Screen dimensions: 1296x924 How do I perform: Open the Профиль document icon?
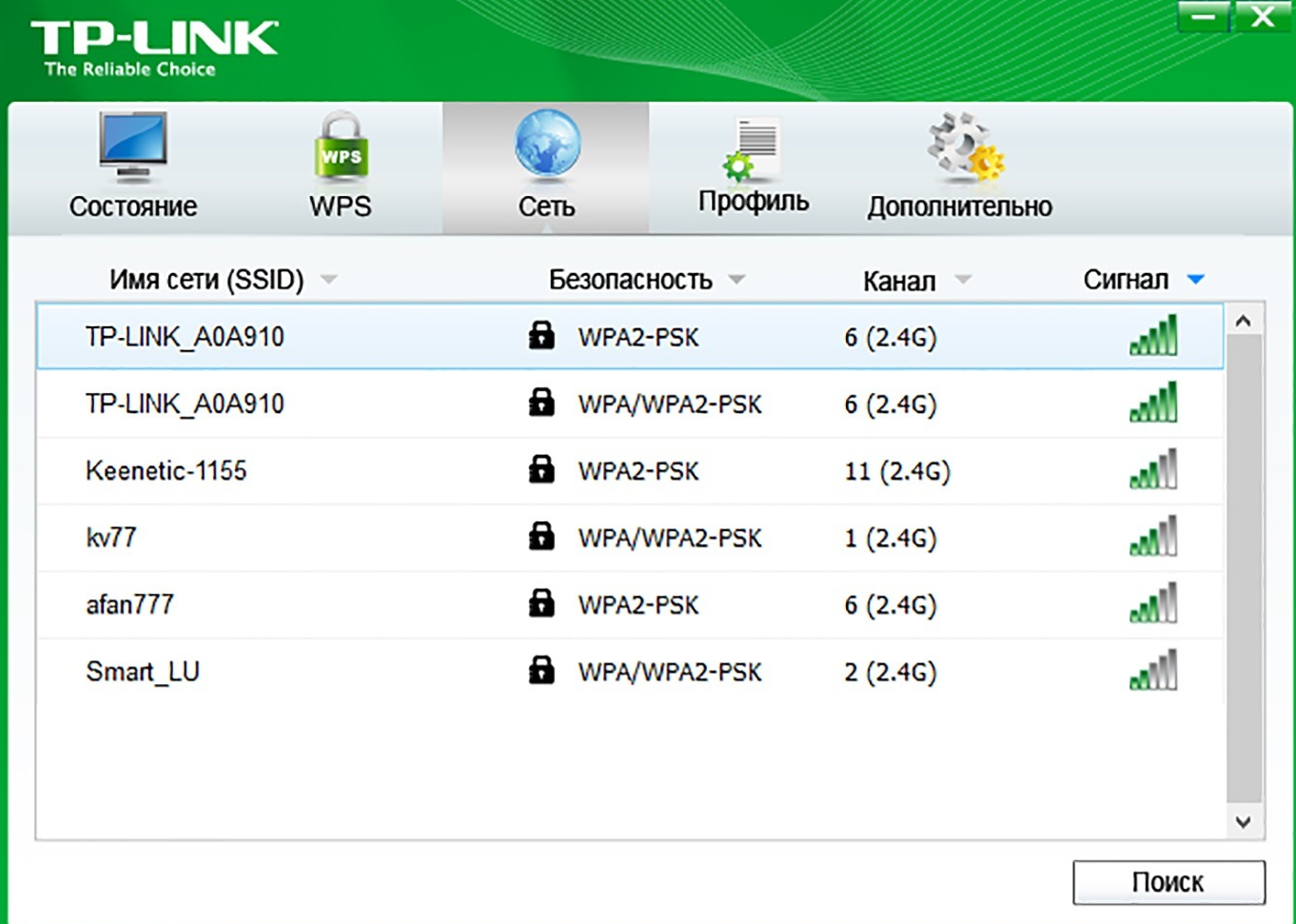click(753, 149)
